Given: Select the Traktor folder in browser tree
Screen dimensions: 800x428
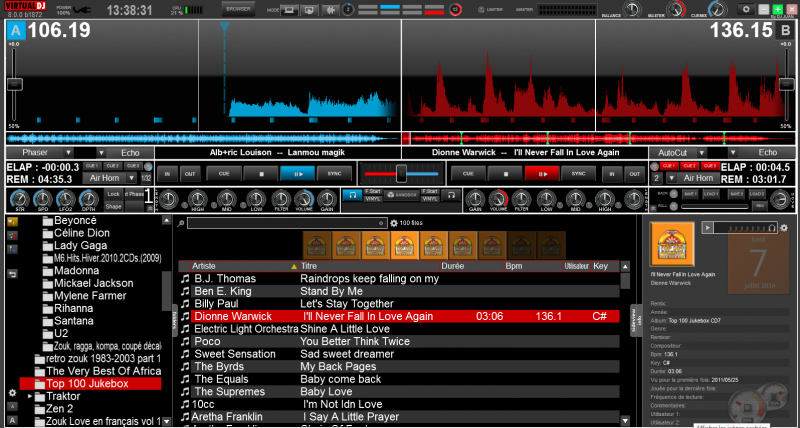Looking at the screenshot, I should pos(66,396).
